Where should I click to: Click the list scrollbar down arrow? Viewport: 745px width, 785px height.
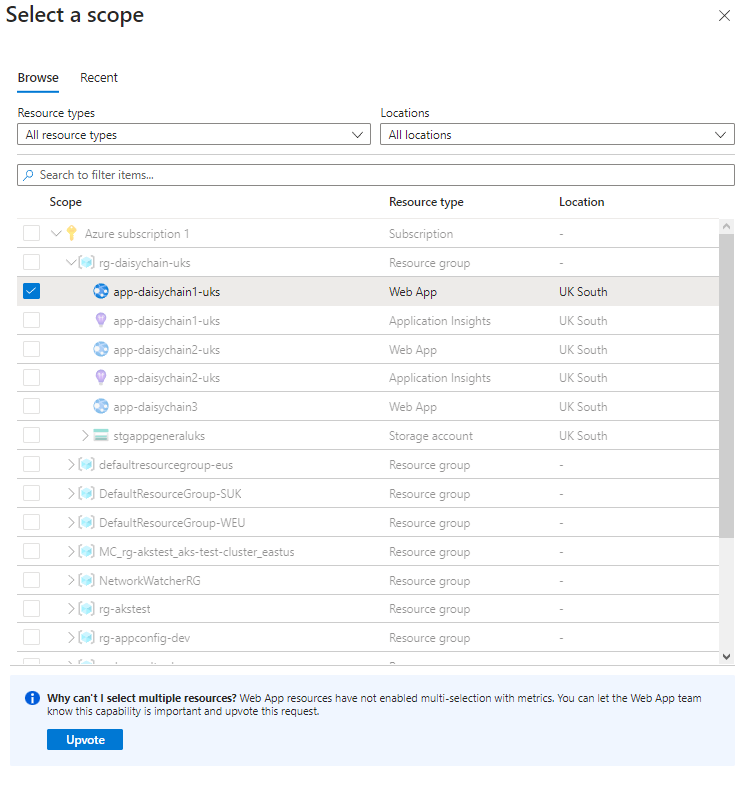pos(726,656)
